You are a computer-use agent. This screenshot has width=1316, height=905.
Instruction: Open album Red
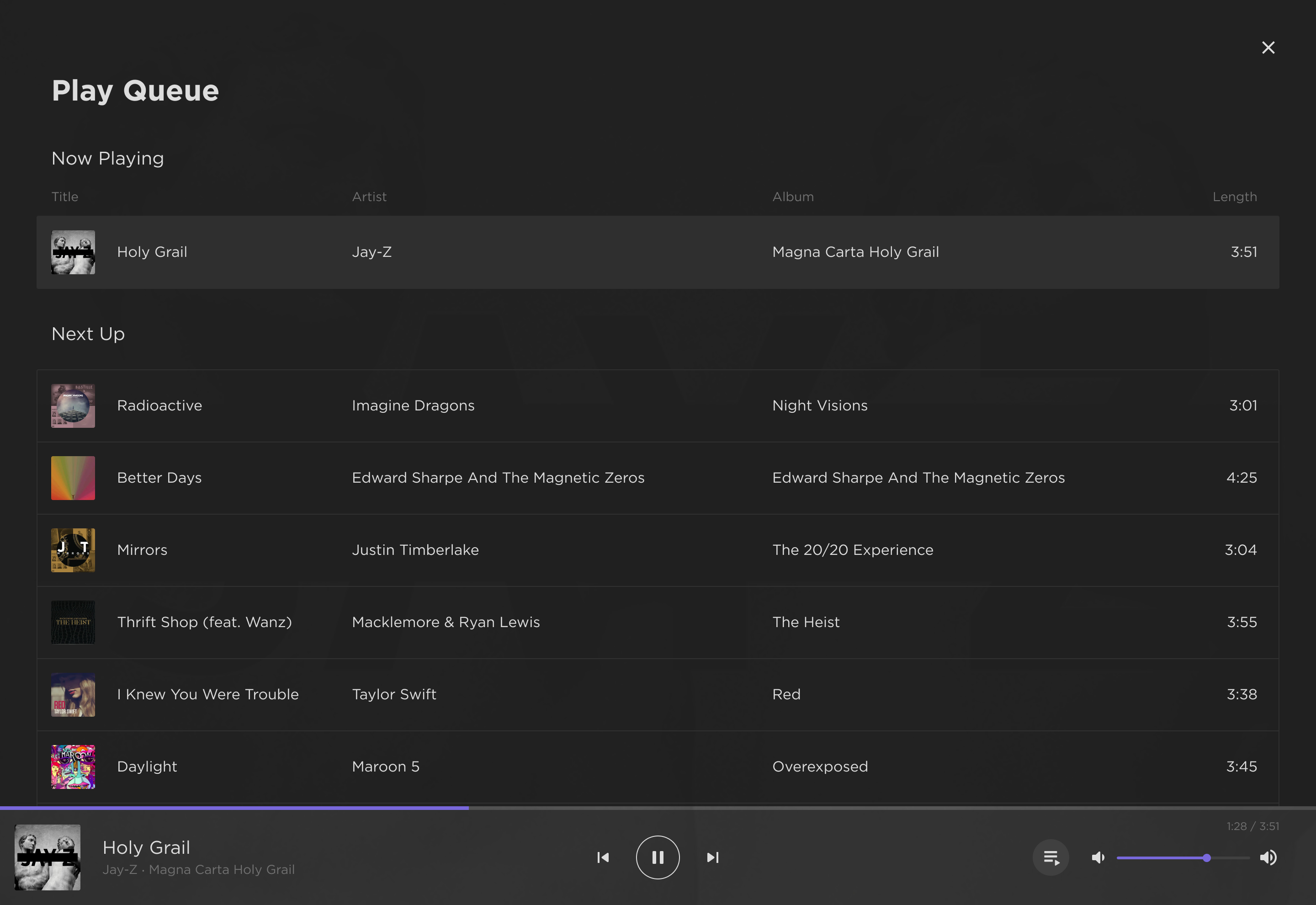pos(787,695)
